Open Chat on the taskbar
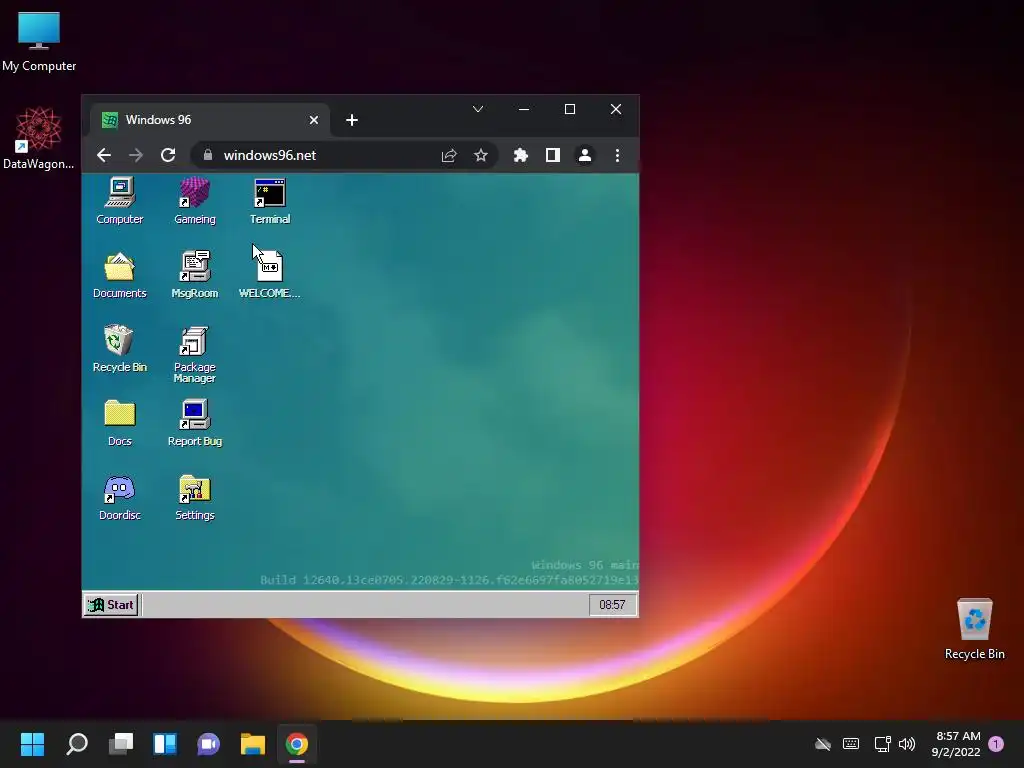The width and height of the screenshot is (1024, 768). pos(208,744)
